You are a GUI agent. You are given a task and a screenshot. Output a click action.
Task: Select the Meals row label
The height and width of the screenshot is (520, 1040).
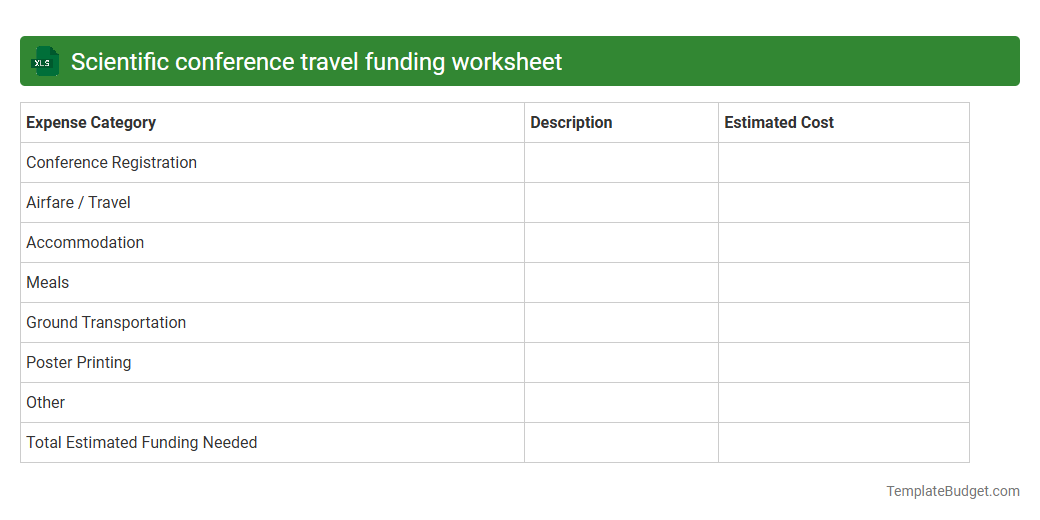pyautogui.click(x=48, y=283)
